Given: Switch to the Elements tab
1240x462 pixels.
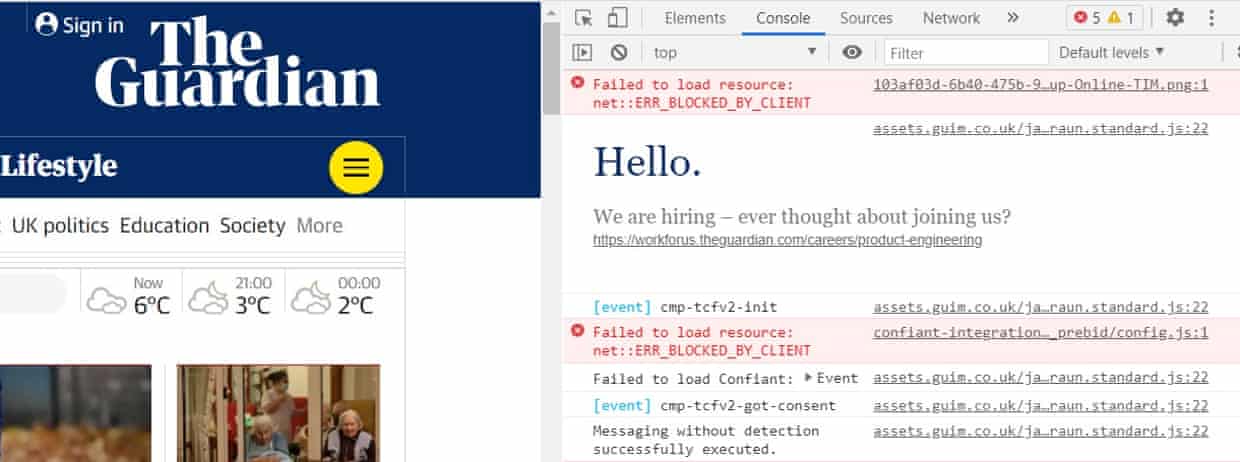Looking at the screenshot, I should pyautogui.click(x=695, y=18).
